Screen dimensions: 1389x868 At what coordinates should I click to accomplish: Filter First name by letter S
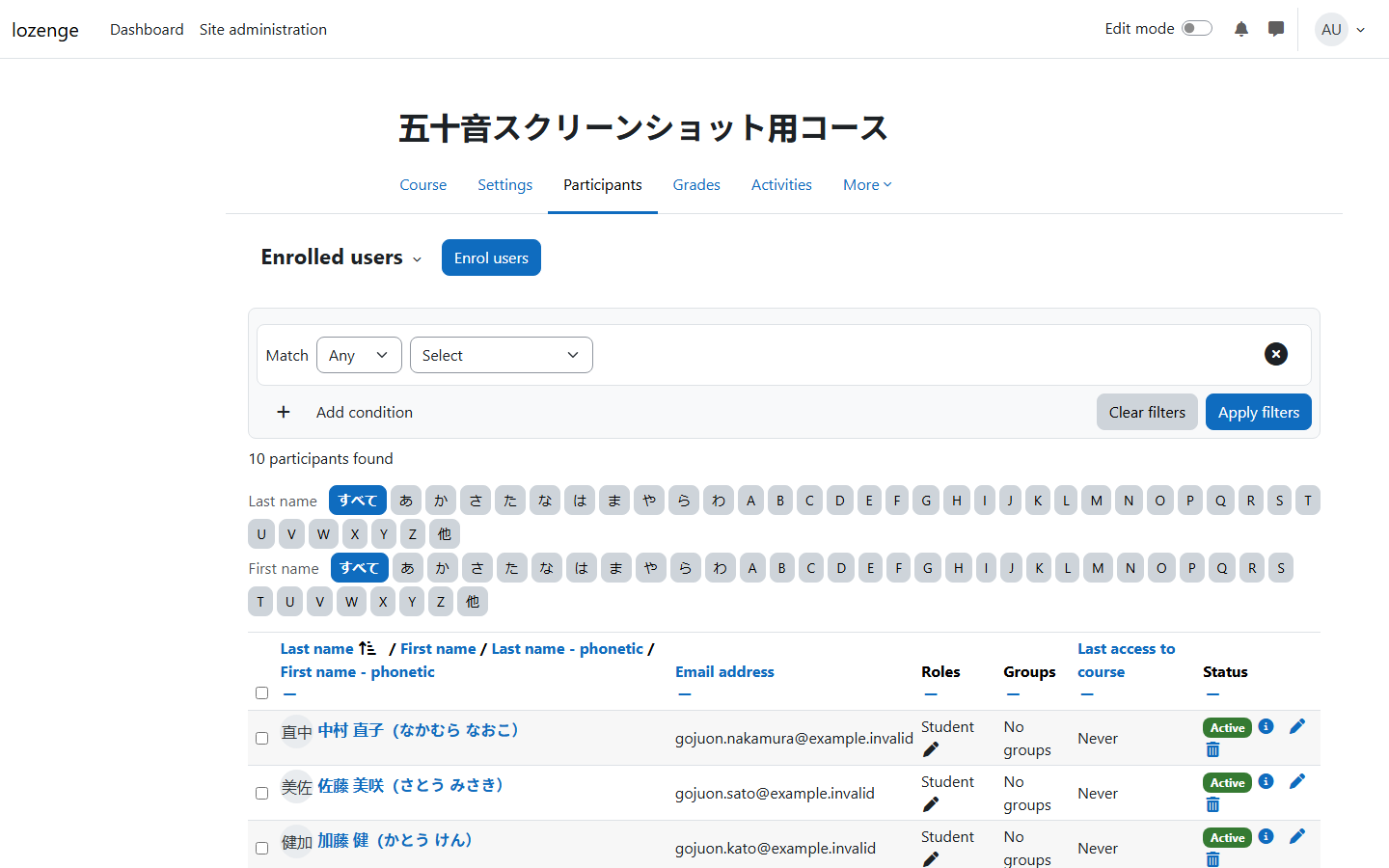pos(1281,568)
